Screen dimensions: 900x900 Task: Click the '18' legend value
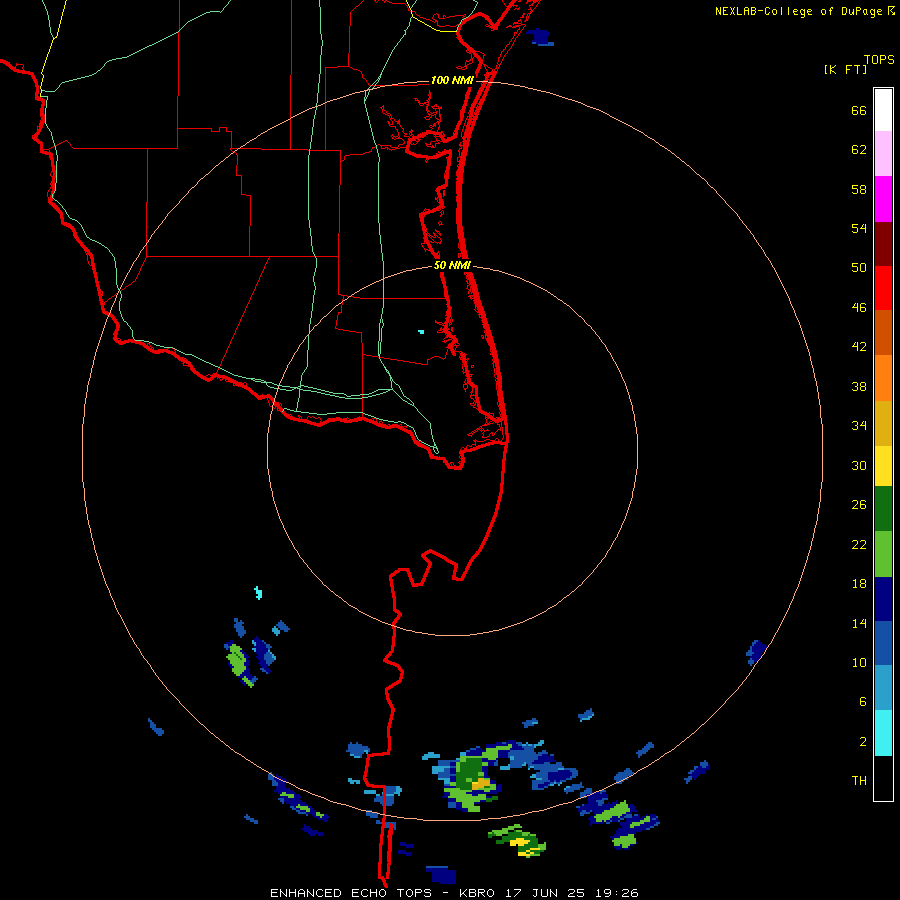(859, 584)
